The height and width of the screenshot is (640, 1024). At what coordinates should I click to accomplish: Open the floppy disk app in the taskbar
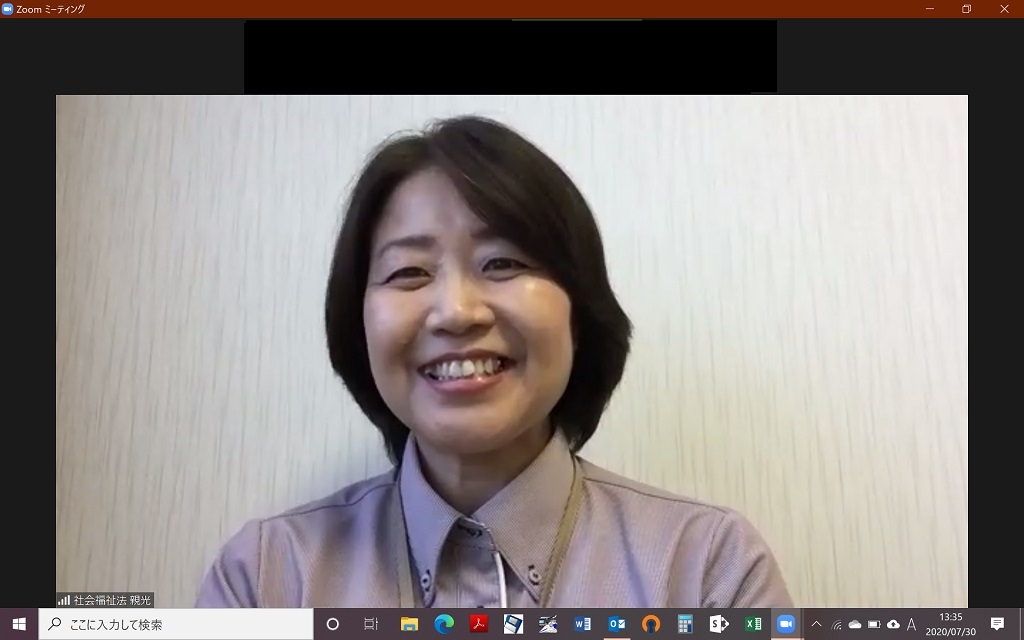point(513,624)
